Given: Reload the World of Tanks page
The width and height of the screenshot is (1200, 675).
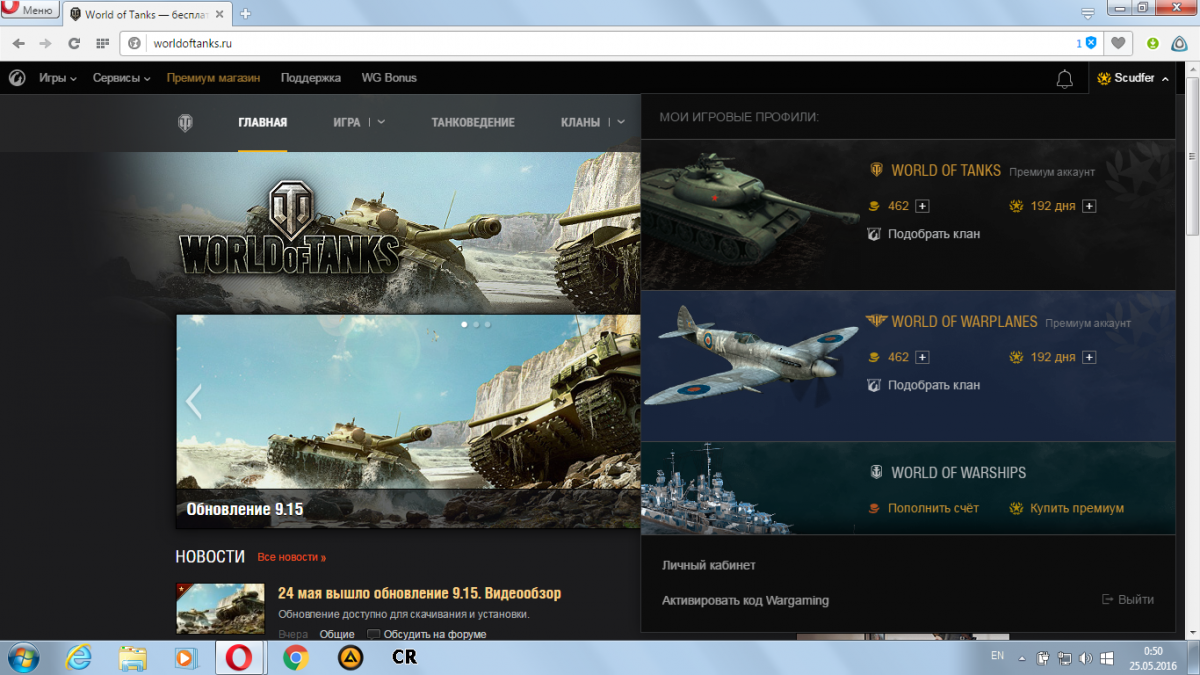Looking at the screenshot, I should pyautogui.click(x=74, y=44).
